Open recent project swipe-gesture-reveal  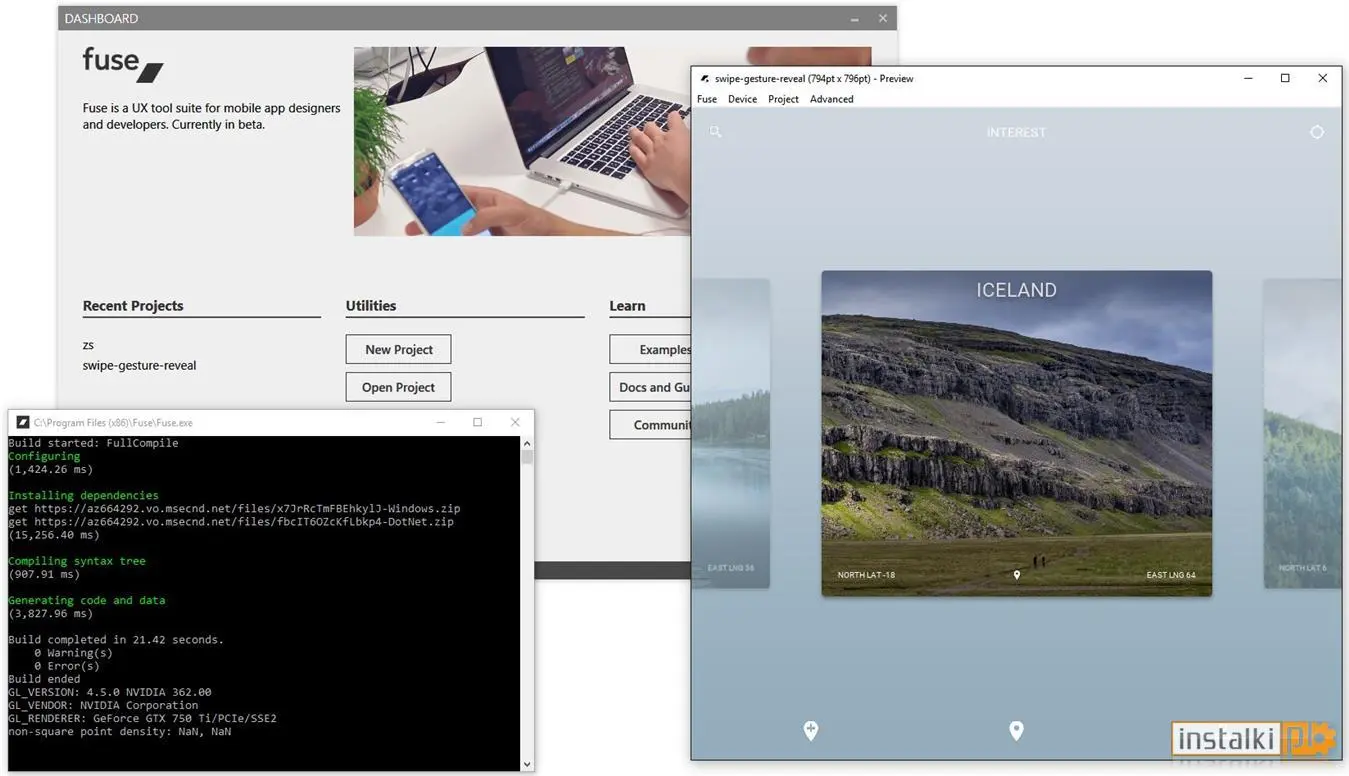tap(139, 366)
